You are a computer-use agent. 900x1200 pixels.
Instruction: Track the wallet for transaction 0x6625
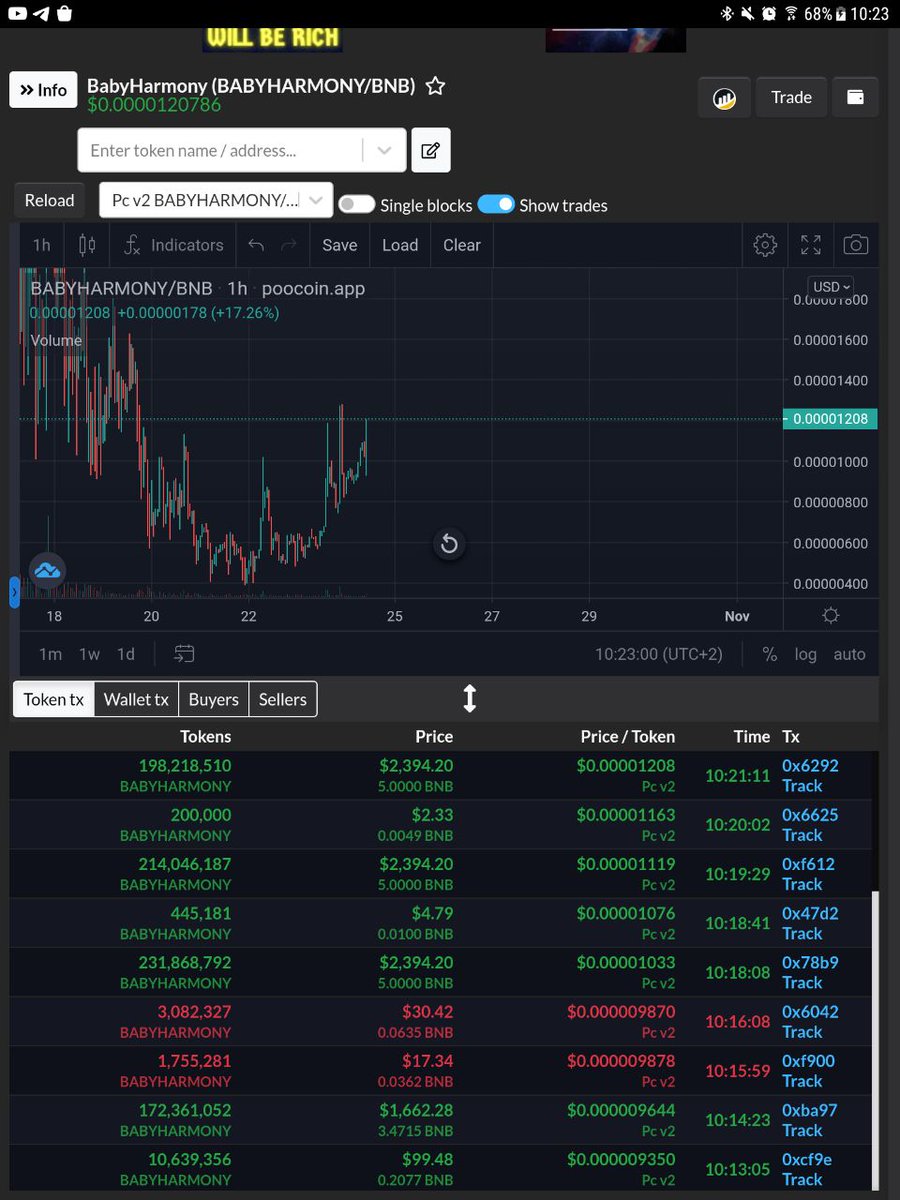click(x=802, y=835)
